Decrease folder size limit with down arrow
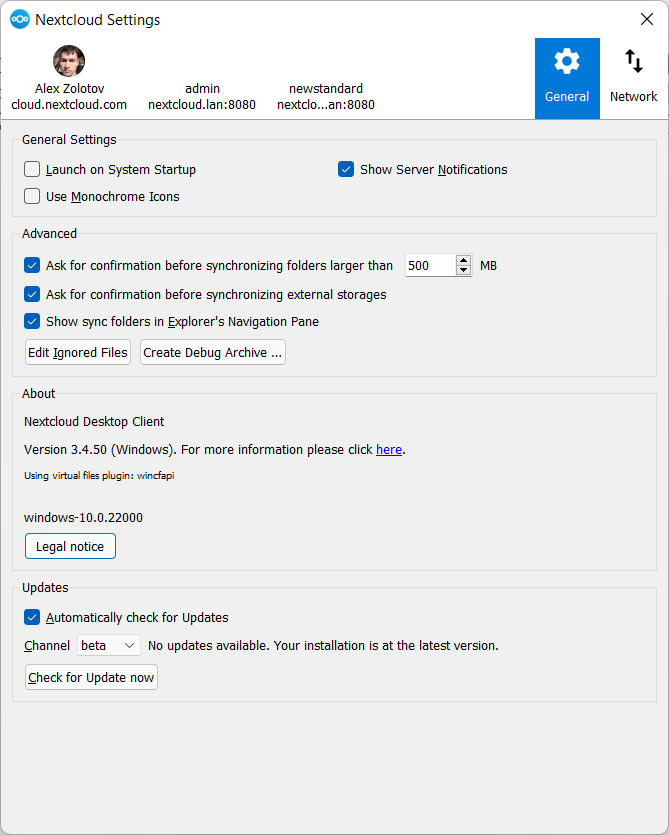669x835 pixels. pyautogui.click(x=463, y=270)
